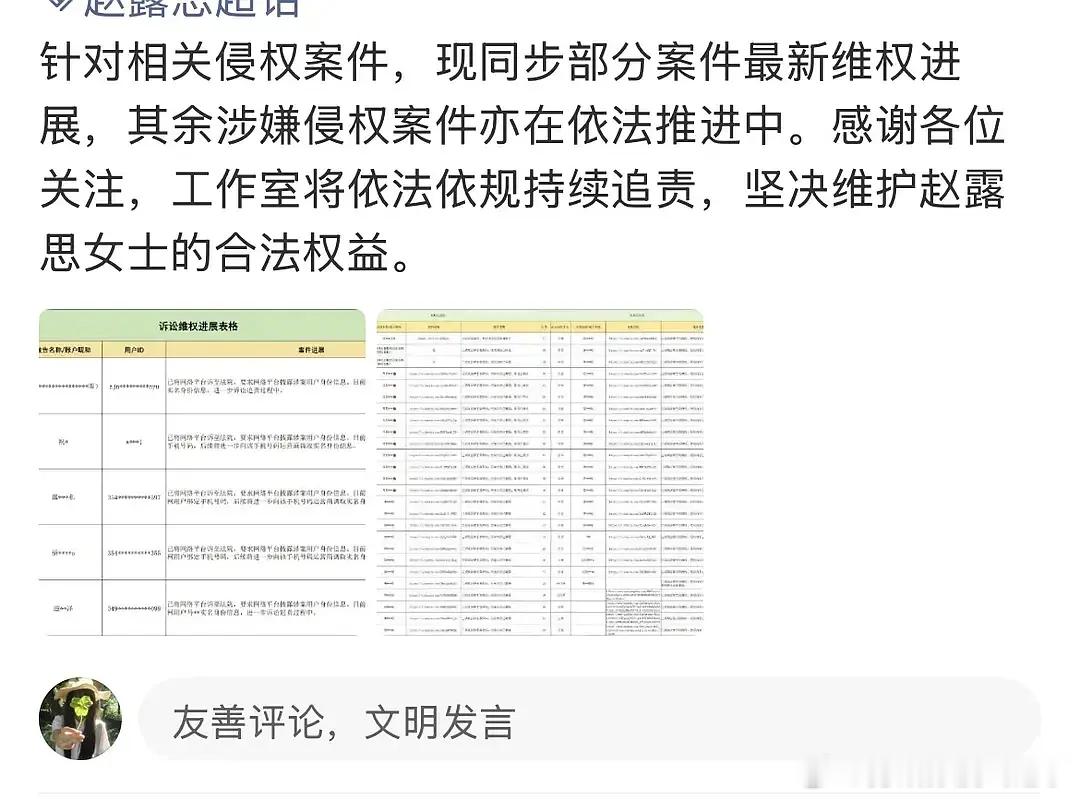Open the 诉讼维权进展表格 image thumbnail
The height and width of the screenshot is (799, 1080).
coord(202,473)
